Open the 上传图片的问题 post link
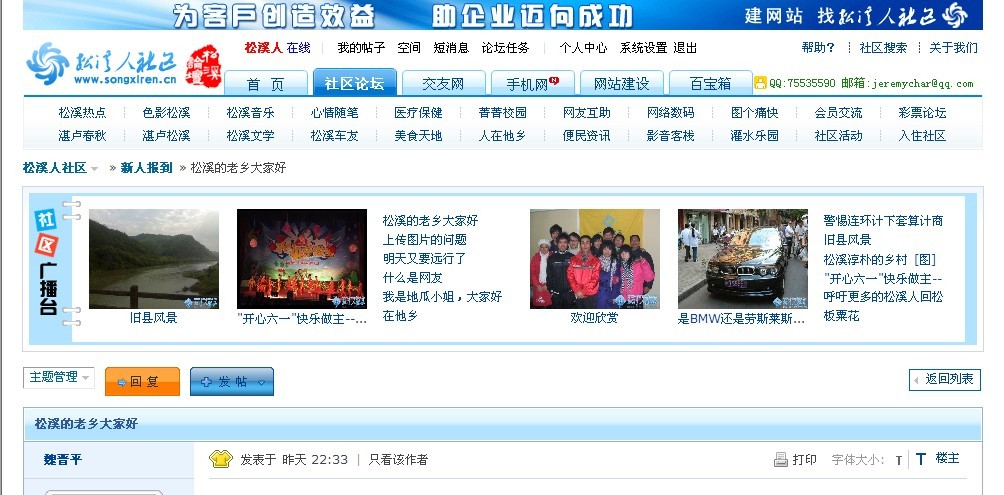Screen dimensions: 1004x495 click(x=425, y=240)
